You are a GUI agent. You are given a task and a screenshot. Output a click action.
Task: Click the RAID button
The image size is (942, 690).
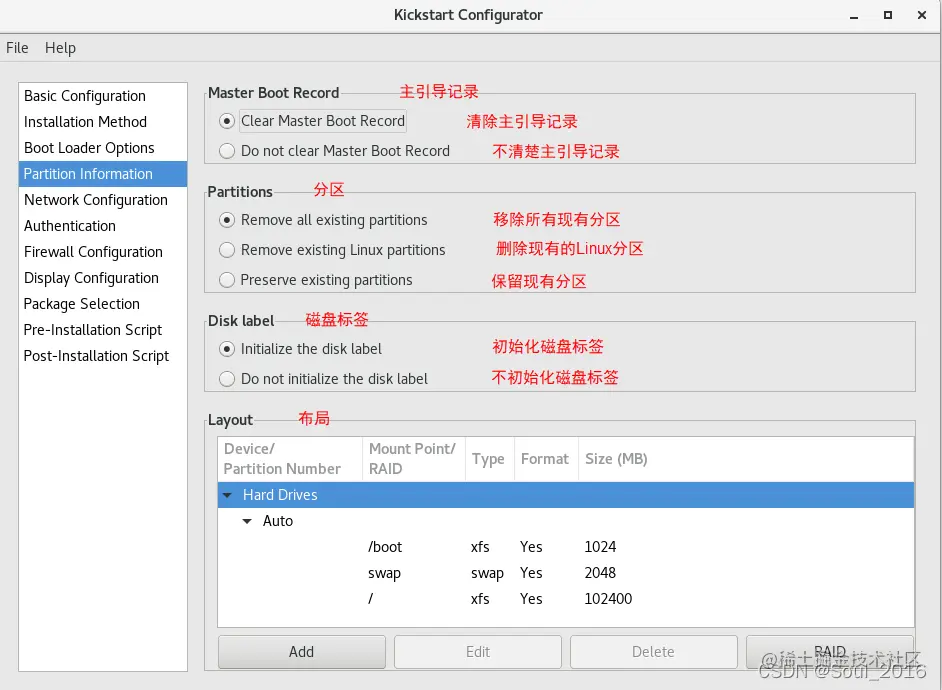[x=830, y=652]
